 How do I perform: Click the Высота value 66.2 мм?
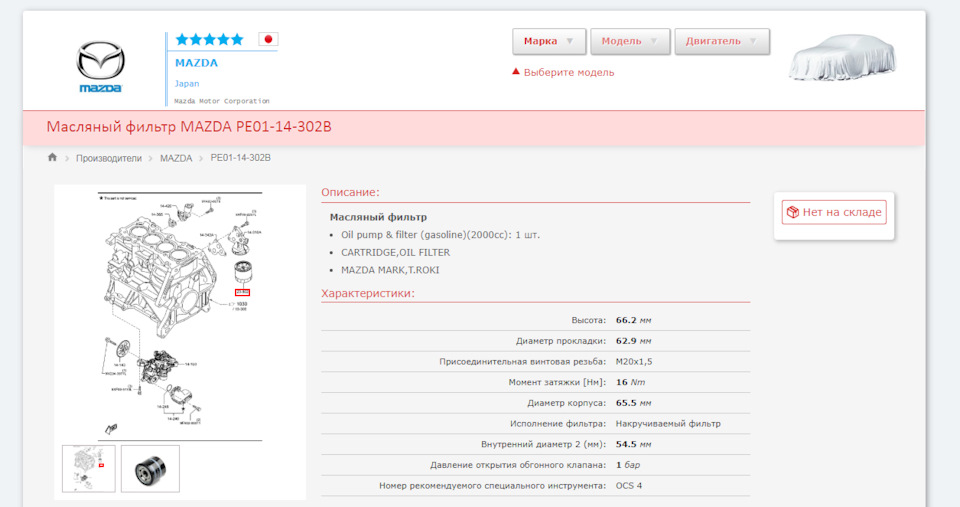tap(633, 320)
